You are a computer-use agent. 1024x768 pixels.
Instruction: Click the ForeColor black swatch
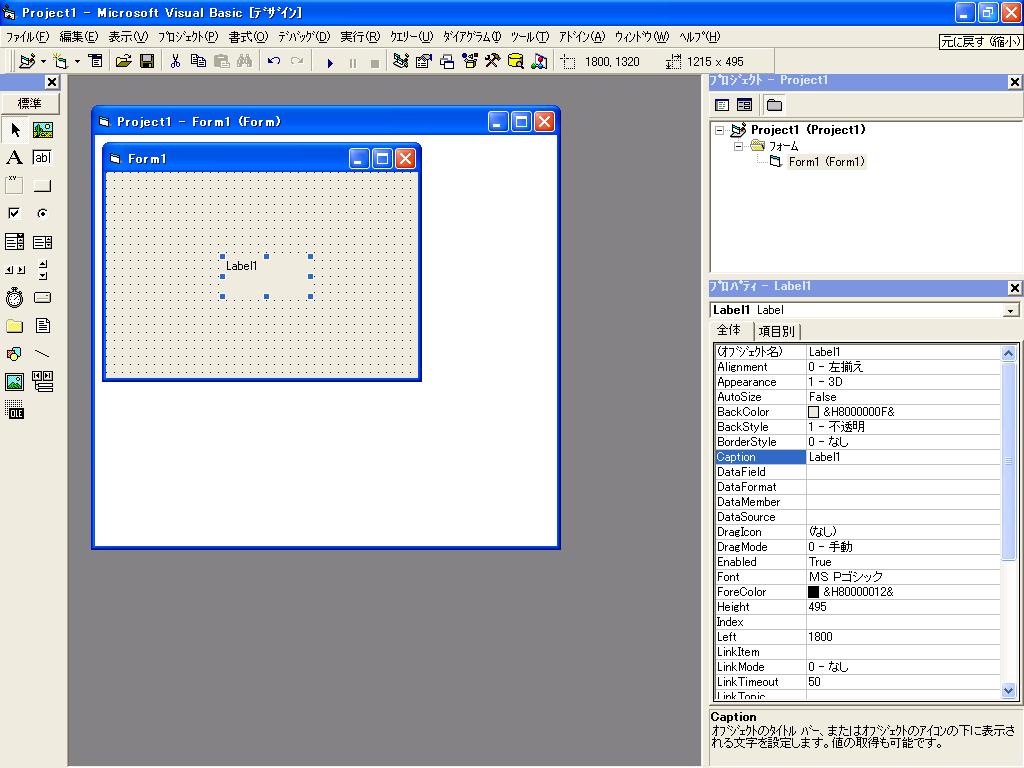[x=813, y=592]
